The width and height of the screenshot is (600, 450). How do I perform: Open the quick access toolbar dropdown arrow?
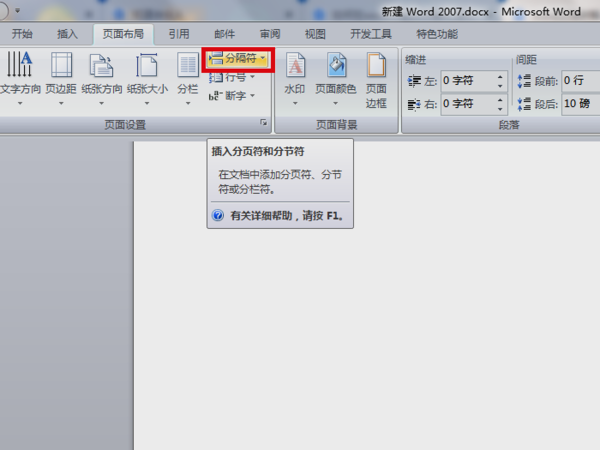click(x=18, y=11)
